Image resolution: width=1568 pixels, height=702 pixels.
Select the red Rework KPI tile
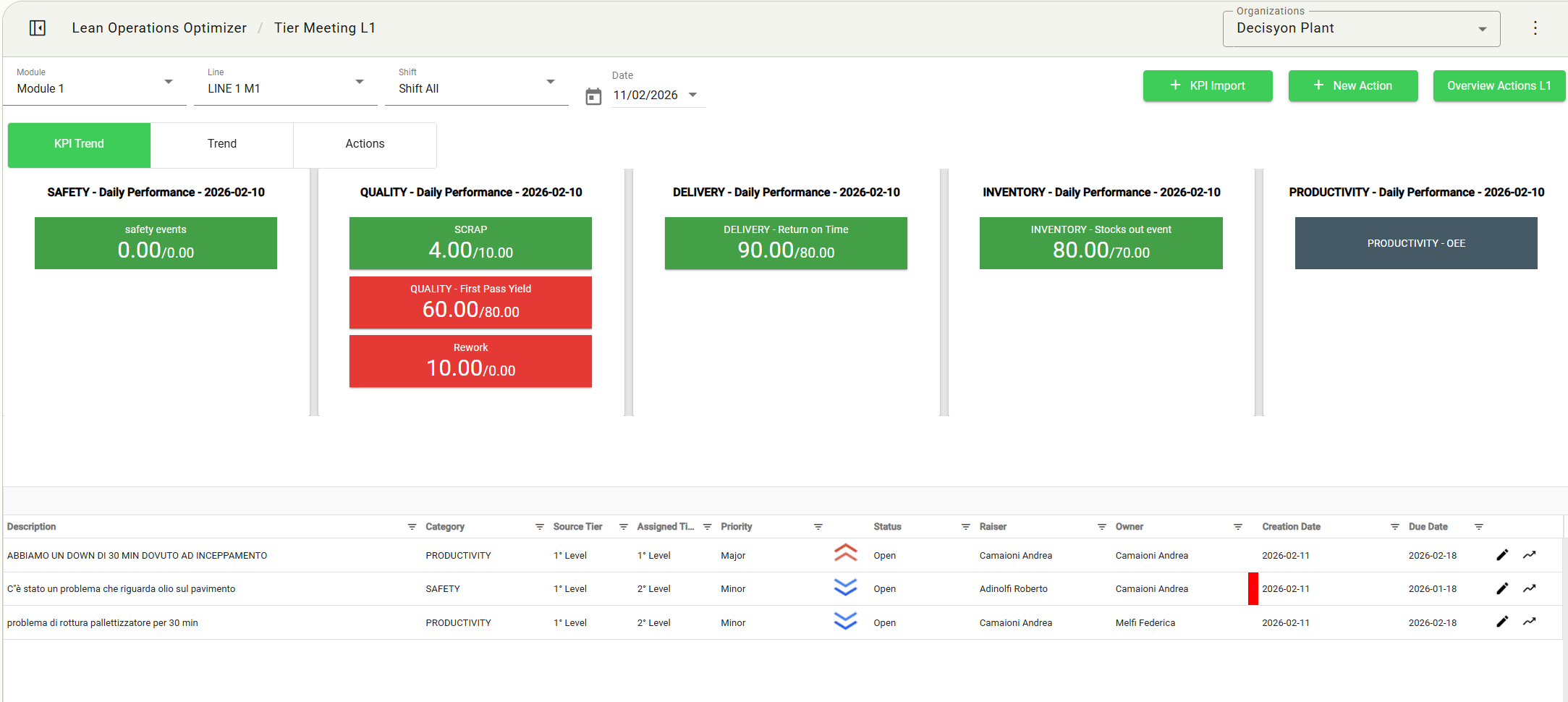[470, 361]
